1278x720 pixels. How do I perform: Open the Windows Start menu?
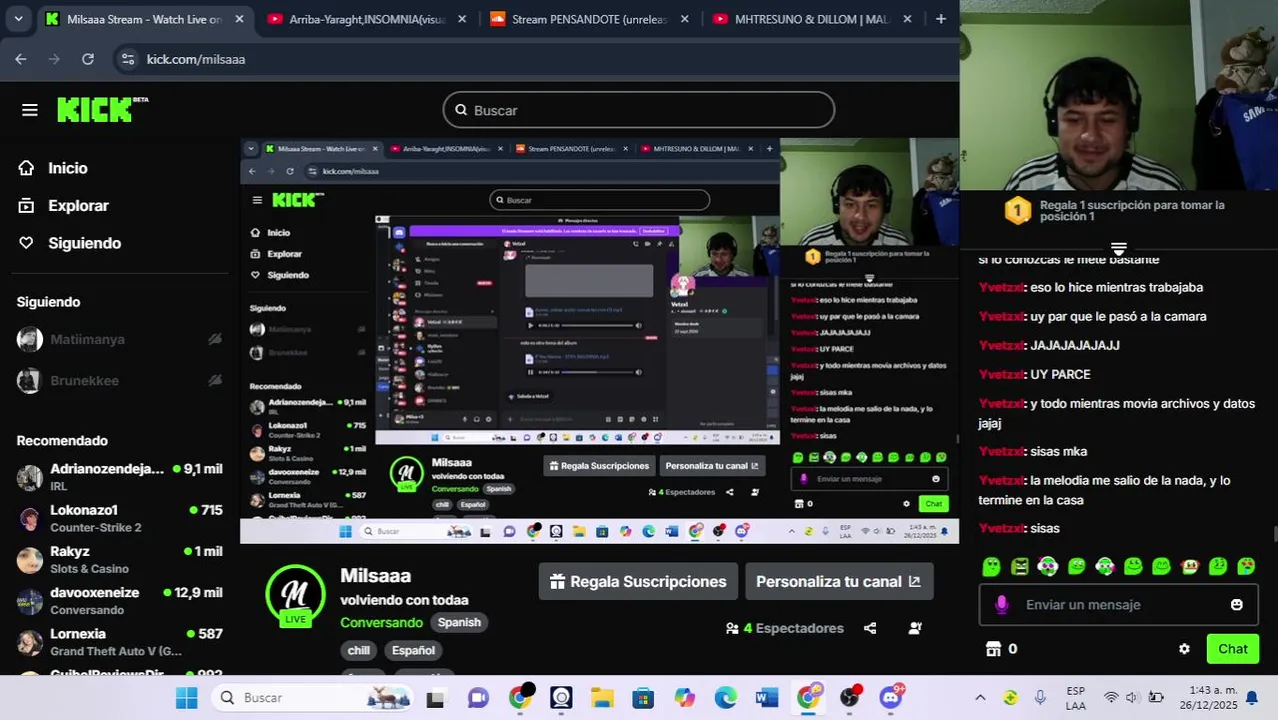point(186,697)
